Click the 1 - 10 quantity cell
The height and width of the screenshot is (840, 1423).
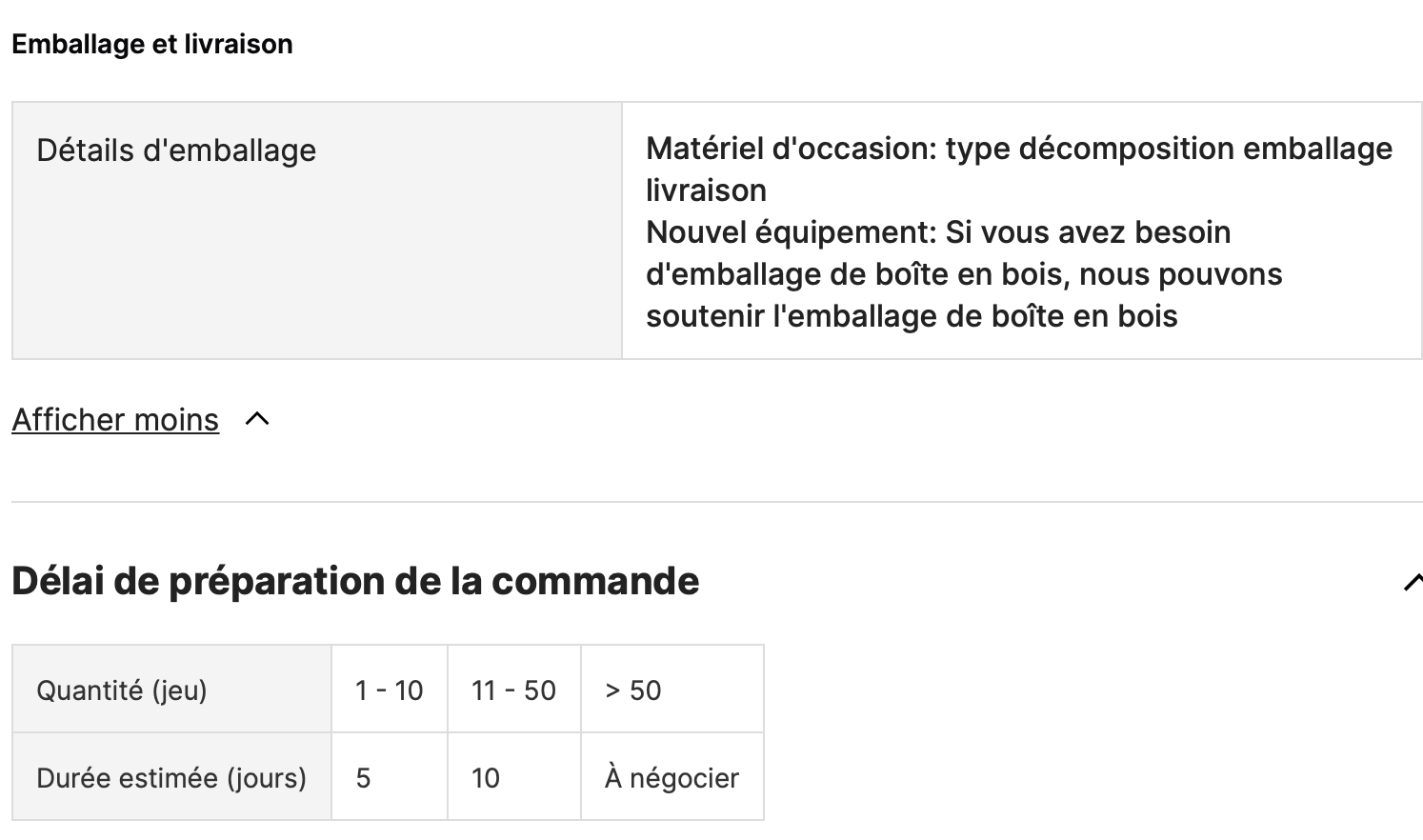pyautogui.click(x=390, y=690)
